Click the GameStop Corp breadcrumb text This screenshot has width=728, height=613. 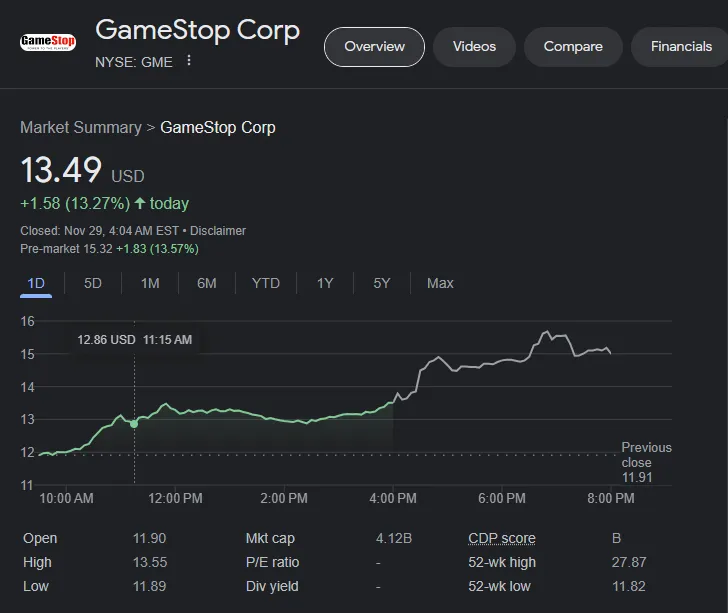(218, 127)
